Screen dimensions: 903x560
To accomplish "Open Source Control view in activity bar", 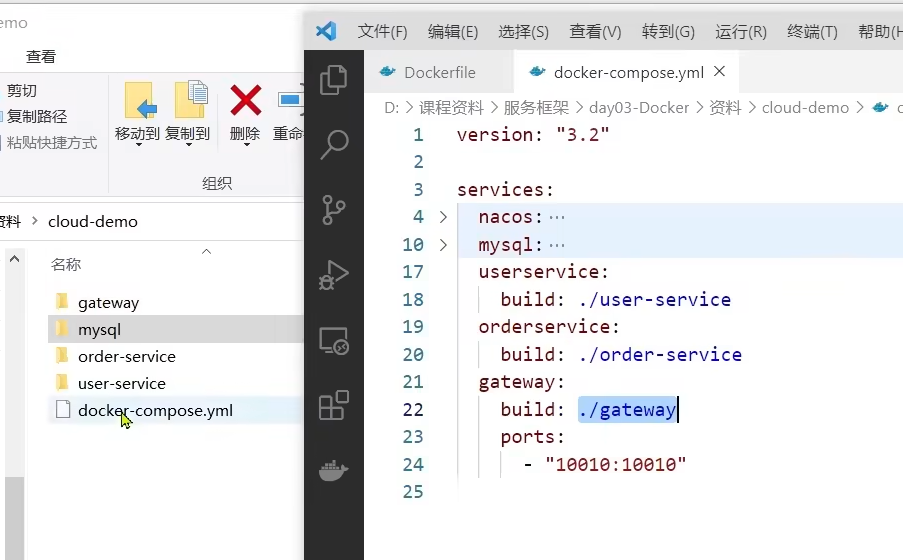I will (333, 209).
